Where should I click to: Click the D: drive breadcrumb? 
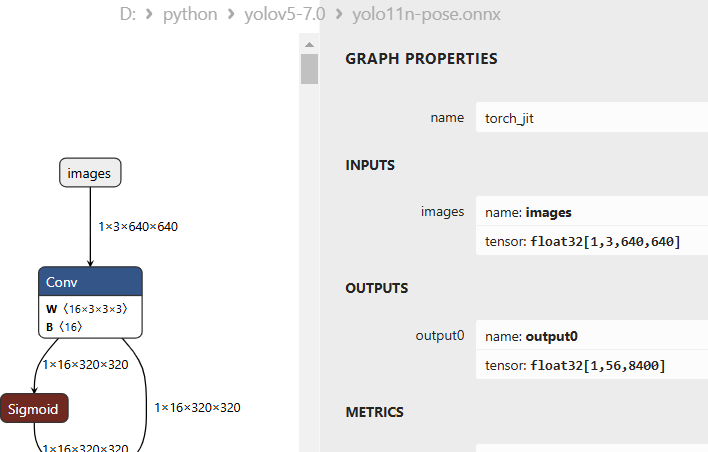coord(126,15)
